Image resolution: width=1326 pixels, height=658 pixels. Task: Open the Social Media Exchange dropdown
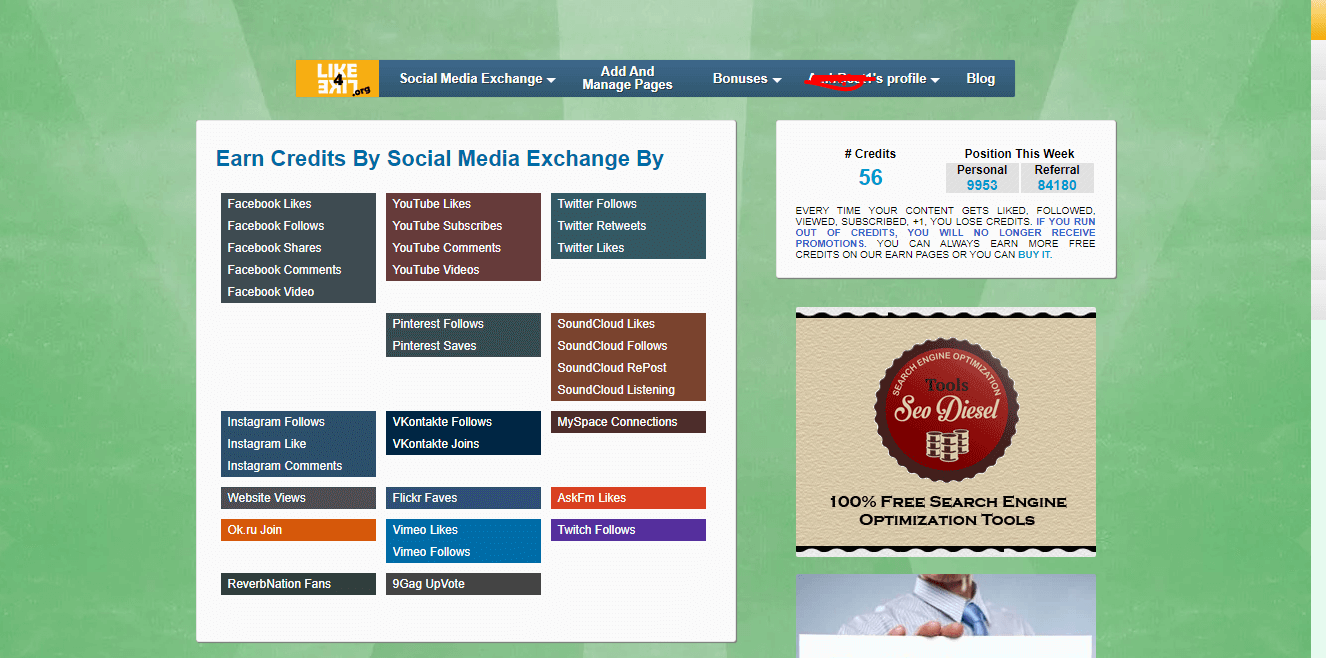pyautogui.click(x=477, y=79)
